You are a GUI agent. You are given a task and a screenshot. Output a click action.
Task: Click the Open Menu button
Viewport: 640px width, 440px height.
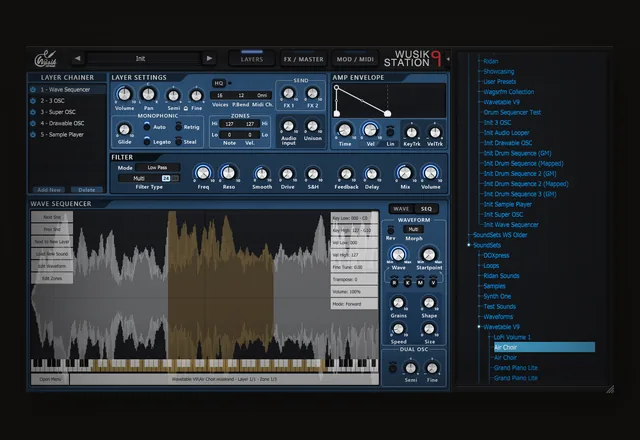coord(50,379)
